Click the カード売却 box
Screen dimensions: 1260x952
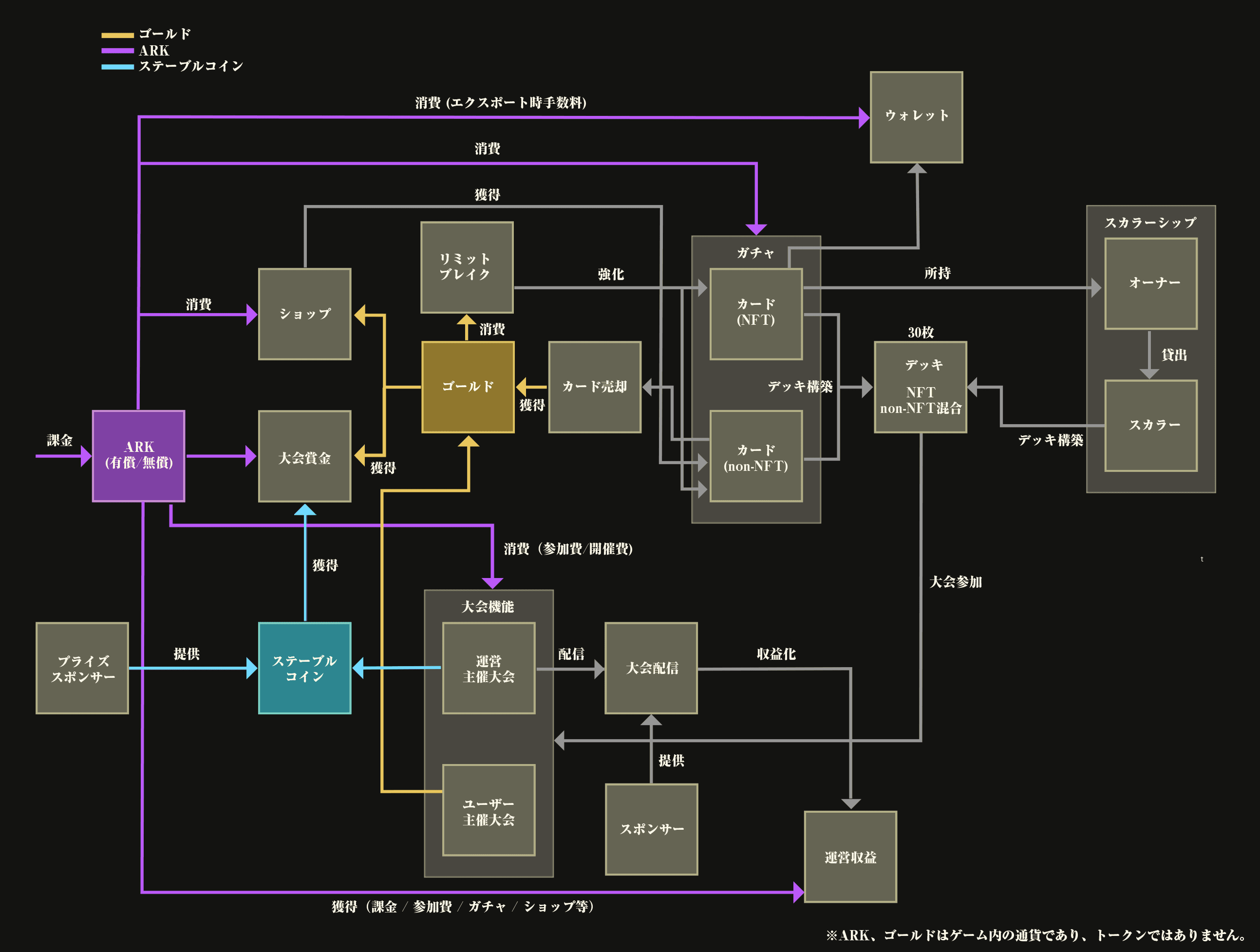pyautogui.click(x=595, y=387)
